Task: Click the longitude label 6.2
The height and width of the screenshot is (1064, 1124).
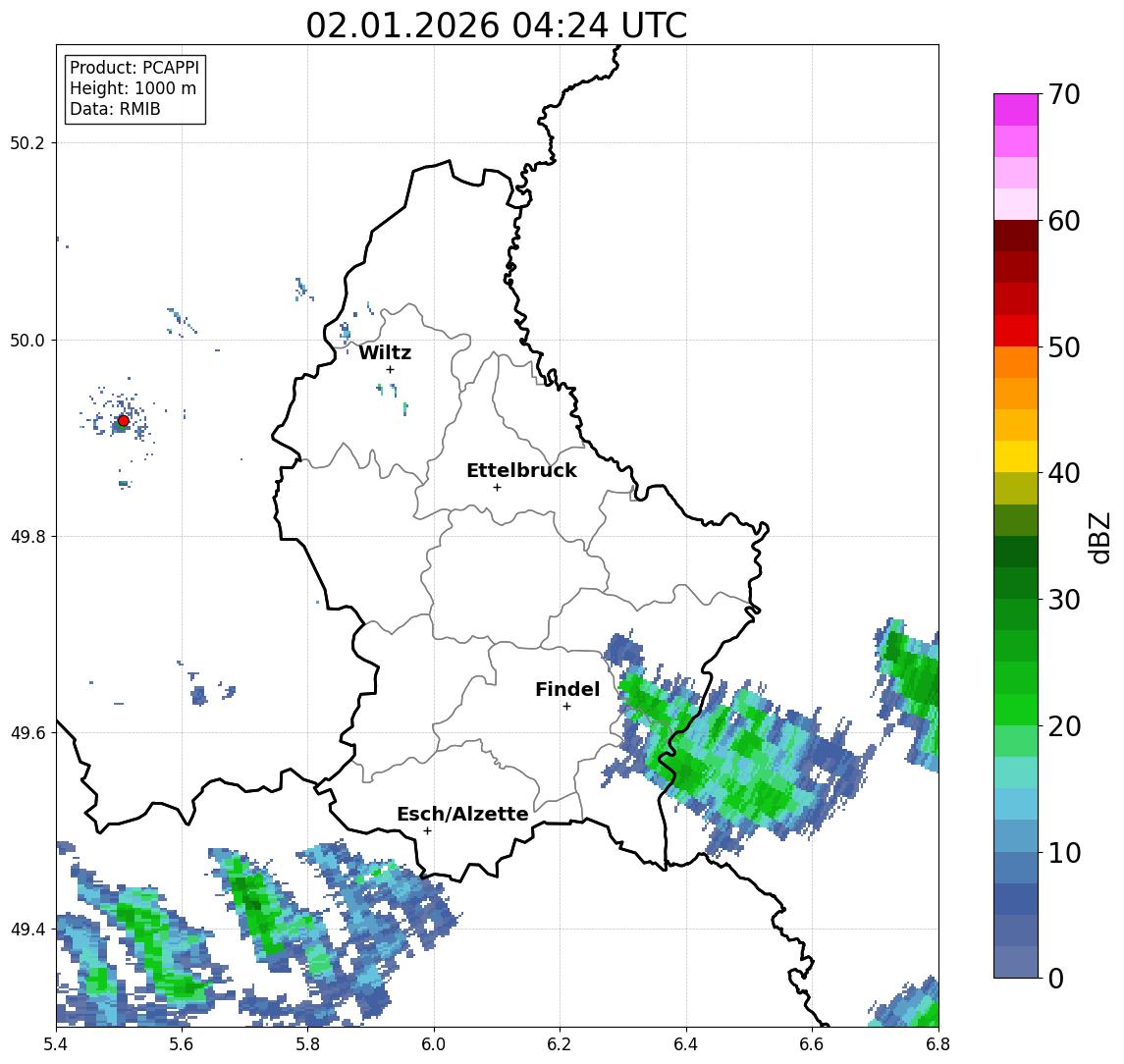Action: pyautogui.click(x=560, y=1043)
